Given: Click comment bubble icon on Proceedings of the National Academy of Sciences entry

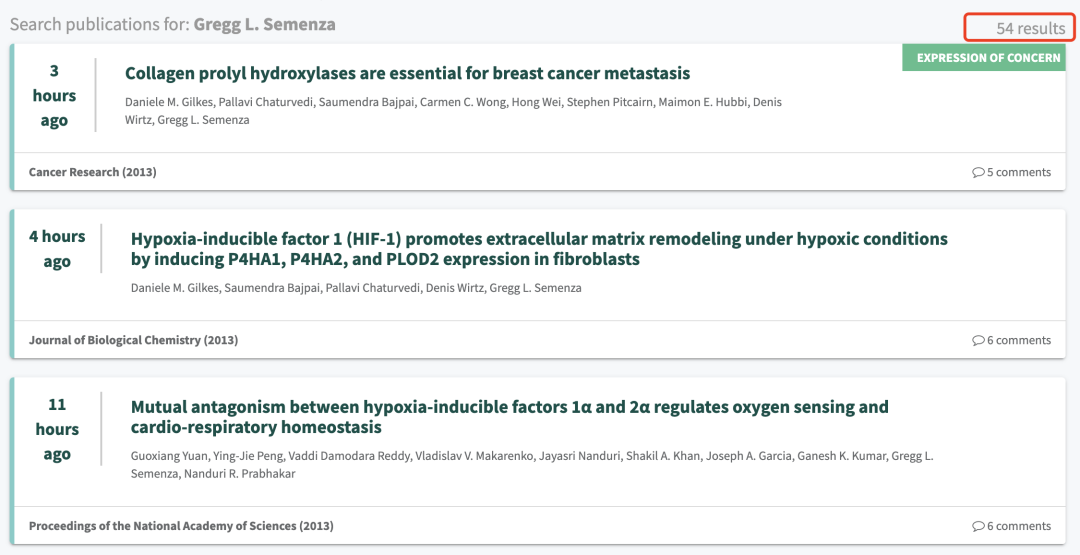Looking at the screenshot, I should [978, 526].
